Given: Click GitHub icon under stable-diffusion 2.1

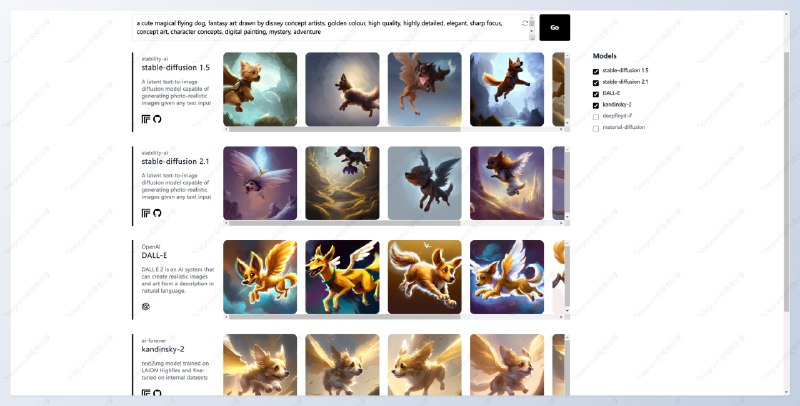Looking at the screenshot, I should click(x=157, y=213).
